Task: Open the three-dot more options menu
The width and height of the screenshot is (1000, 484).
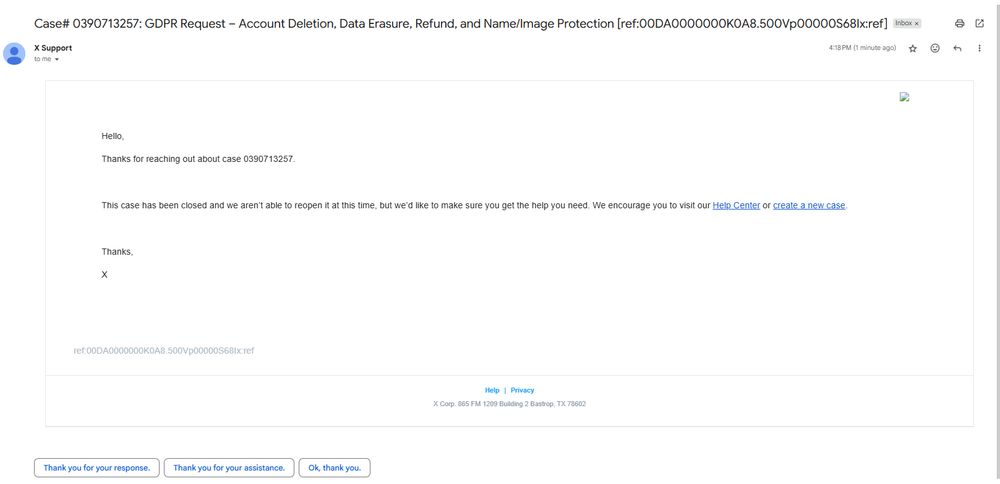Action: click(980, 48)
